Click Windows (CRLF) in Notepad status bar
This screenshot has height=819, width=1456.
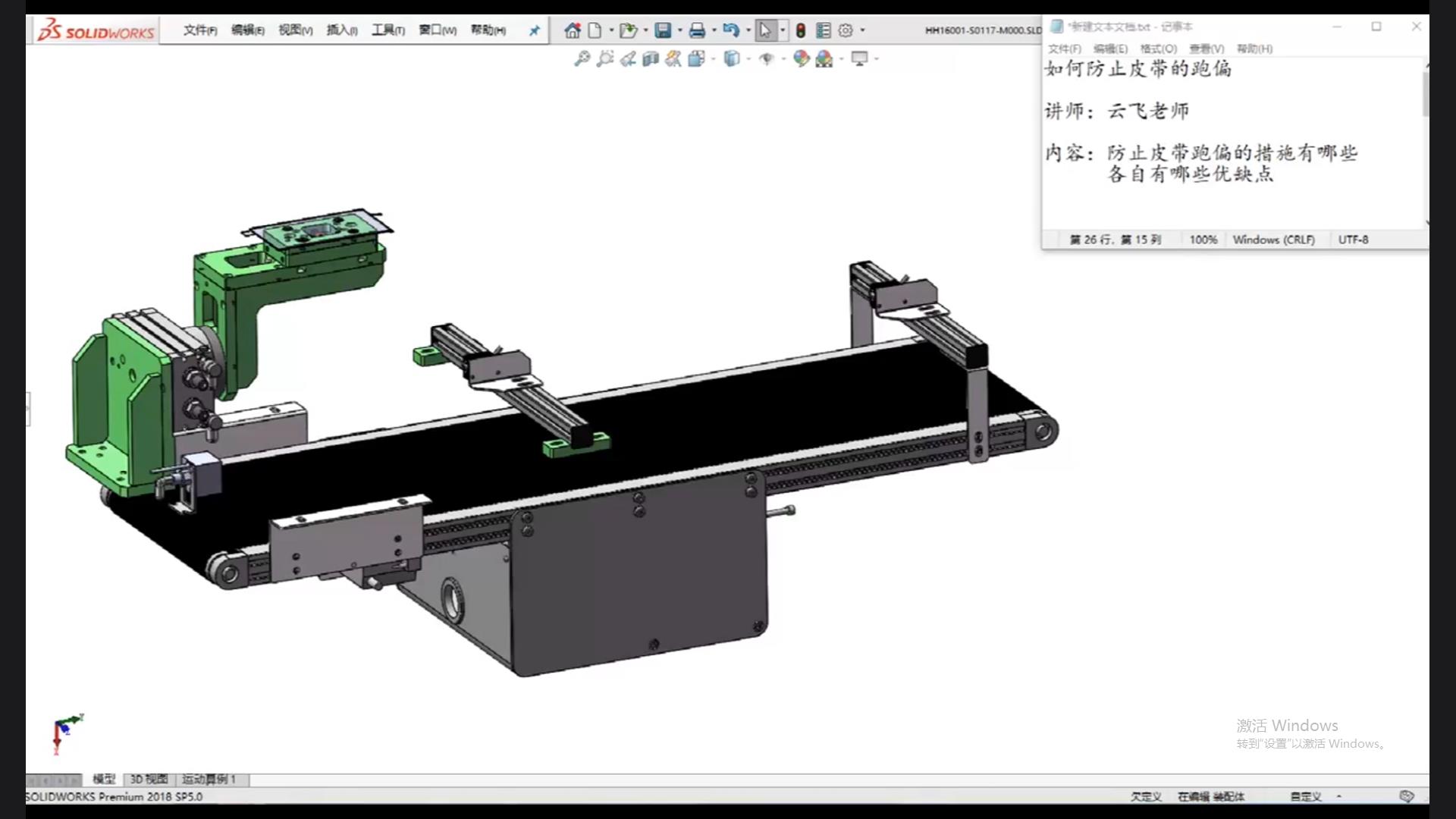coord(1273,240)
